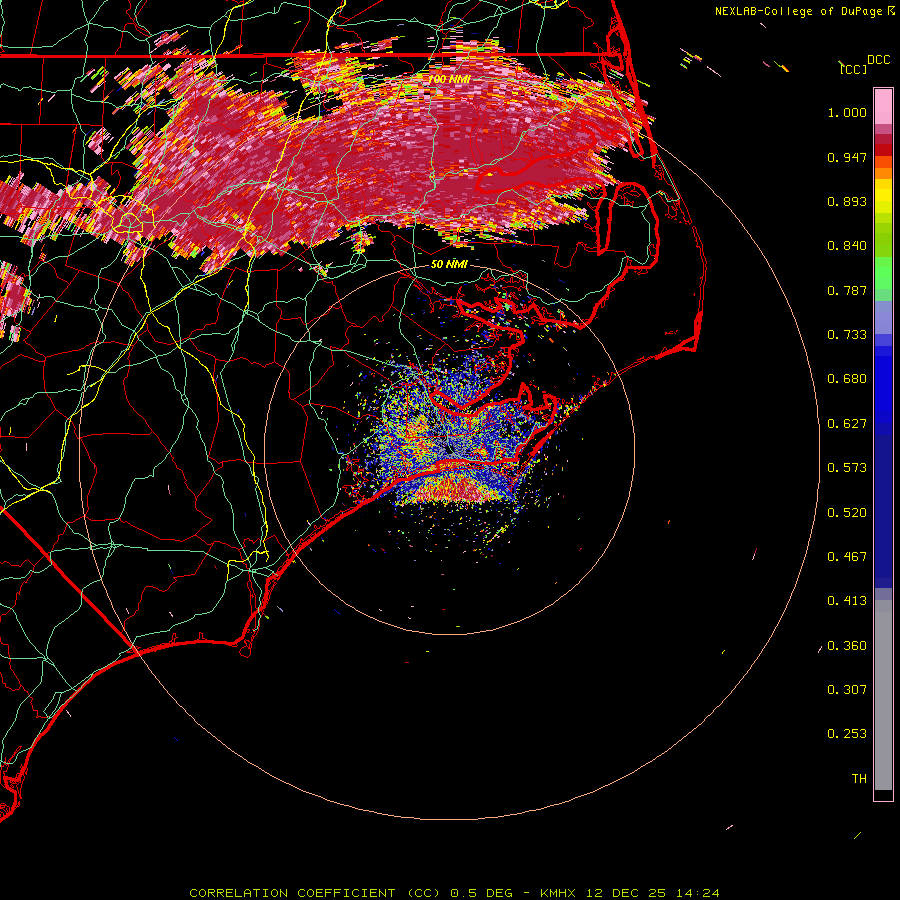
Task: Click the 0.627 legend value
Action: (x=847, y=424)
